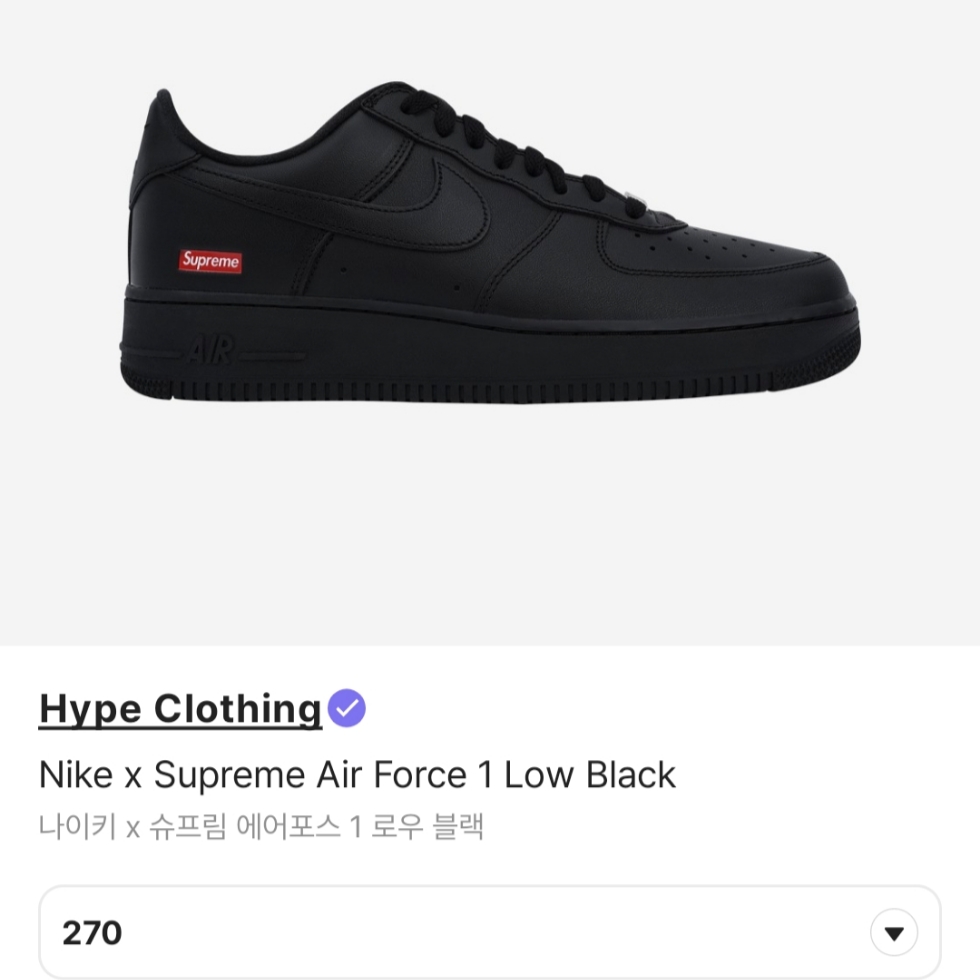Open the size selector box
The height and width of the screenshot is (980, 980).
coord(490,932)
